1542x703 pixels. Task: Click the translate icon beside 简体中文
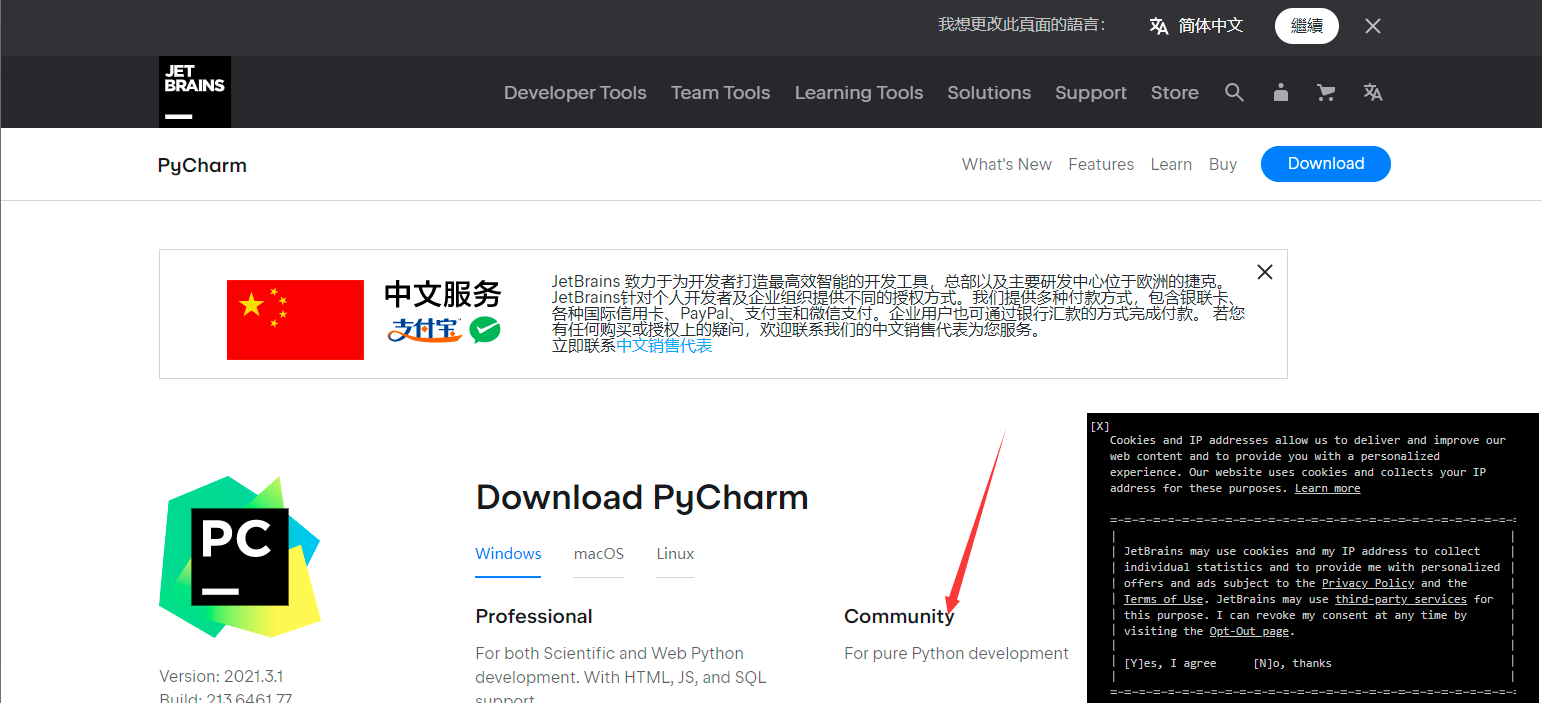coord(1158,25)
